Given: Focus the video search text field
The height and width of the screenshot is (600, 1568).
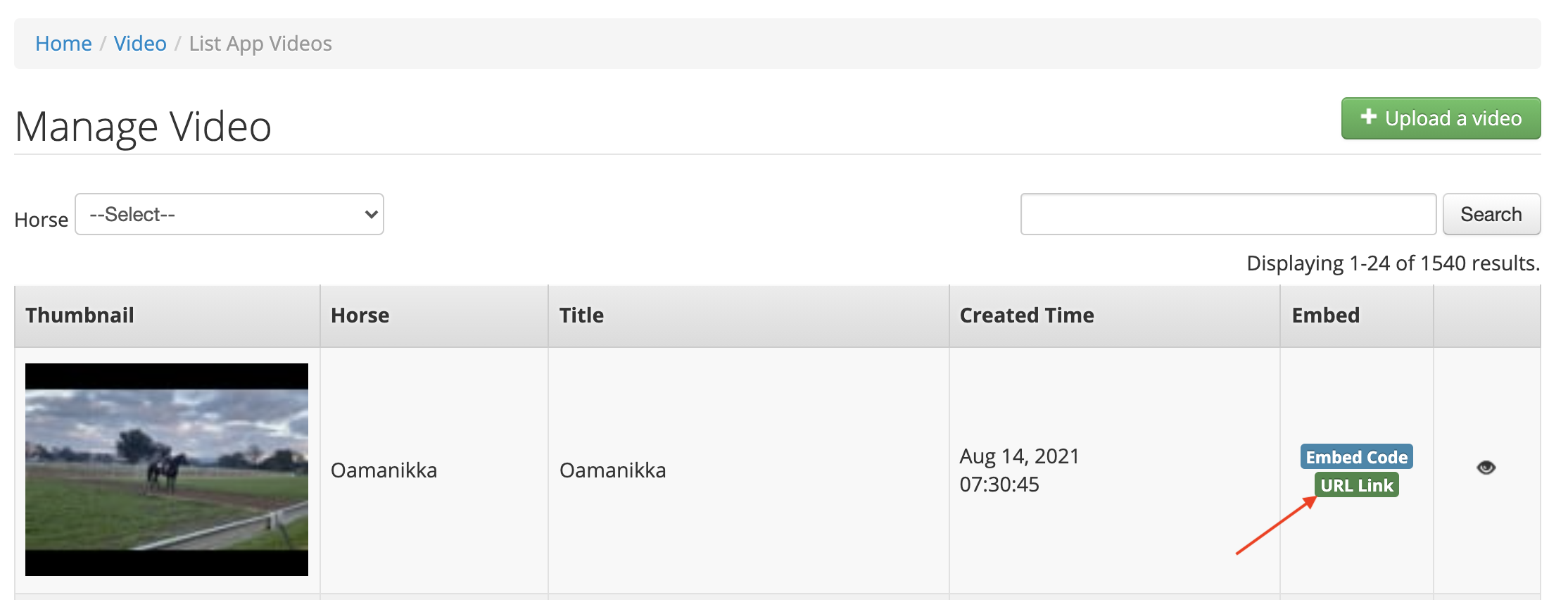Looking at the screenshot, I should point(1227,214).
